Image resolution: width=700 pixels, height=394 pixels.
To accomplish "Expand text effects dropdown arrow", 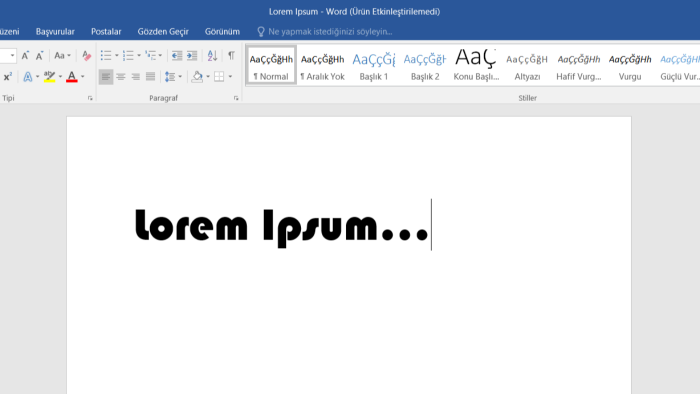I will 38,77.
